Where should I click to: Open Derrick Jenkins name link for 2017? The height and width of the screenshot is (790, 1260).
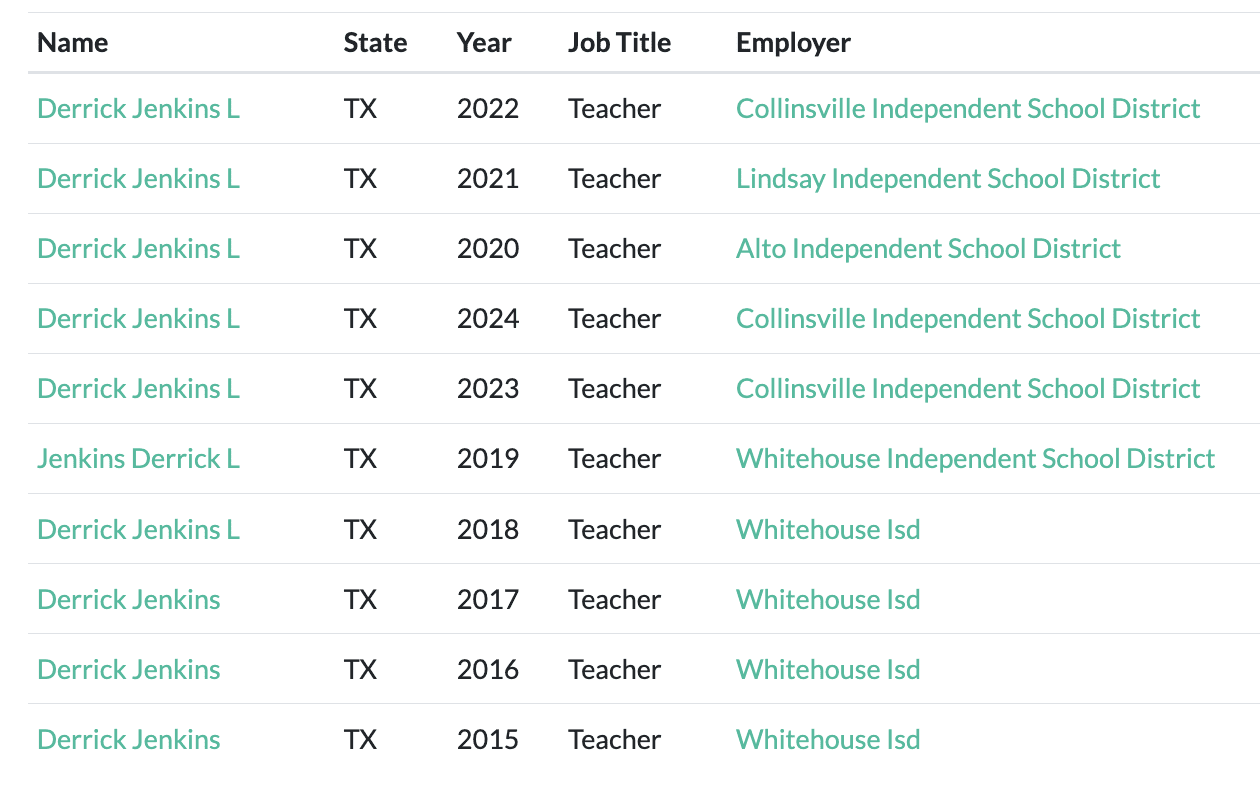pos(128,599)
